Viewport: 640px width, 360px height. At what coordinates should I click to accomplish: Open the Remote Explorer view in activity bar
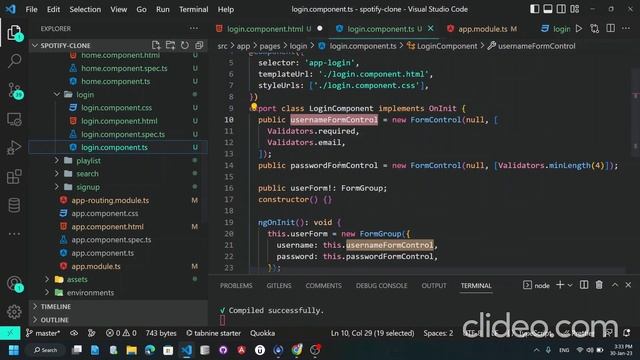tap(14, 119)
